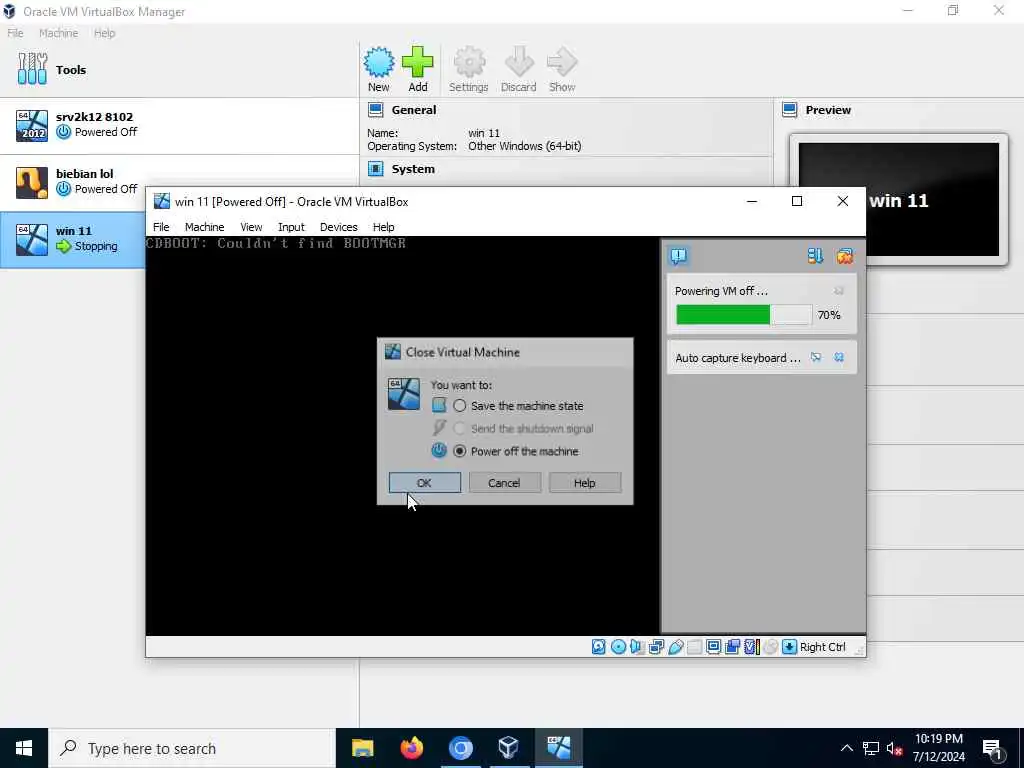Open View menu in VM window
This screenshot has width=1024, height=768.
click(x=251, y=227)
